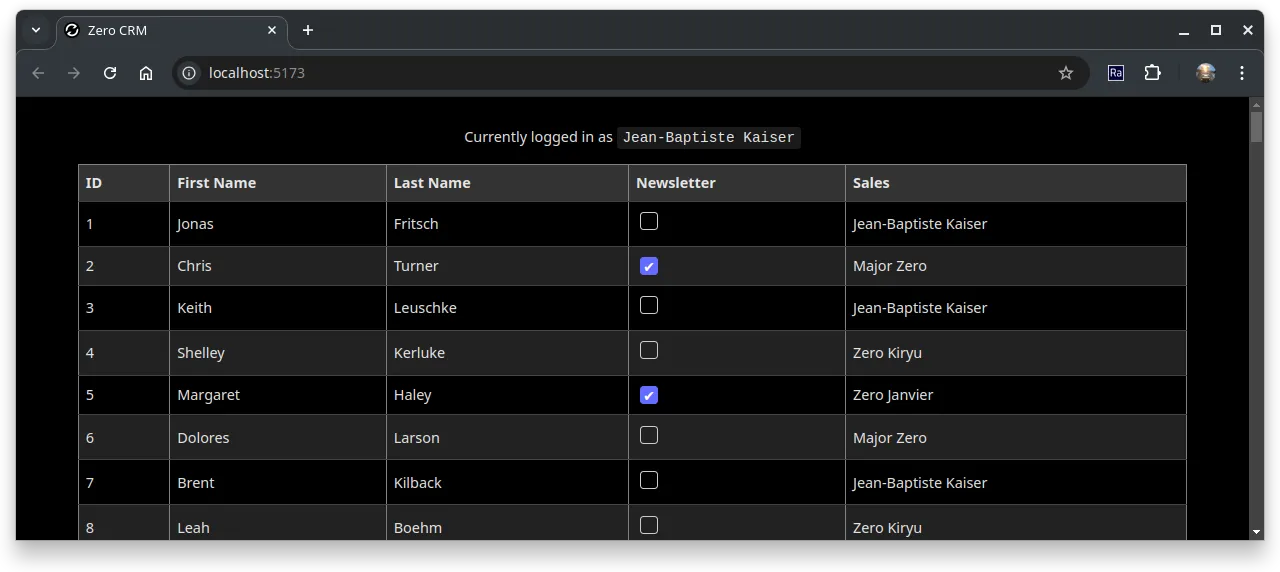This screenshot has width=1280, height=572.
Task: Click the browser forward arrow
Action: click(x=74, y=73)
